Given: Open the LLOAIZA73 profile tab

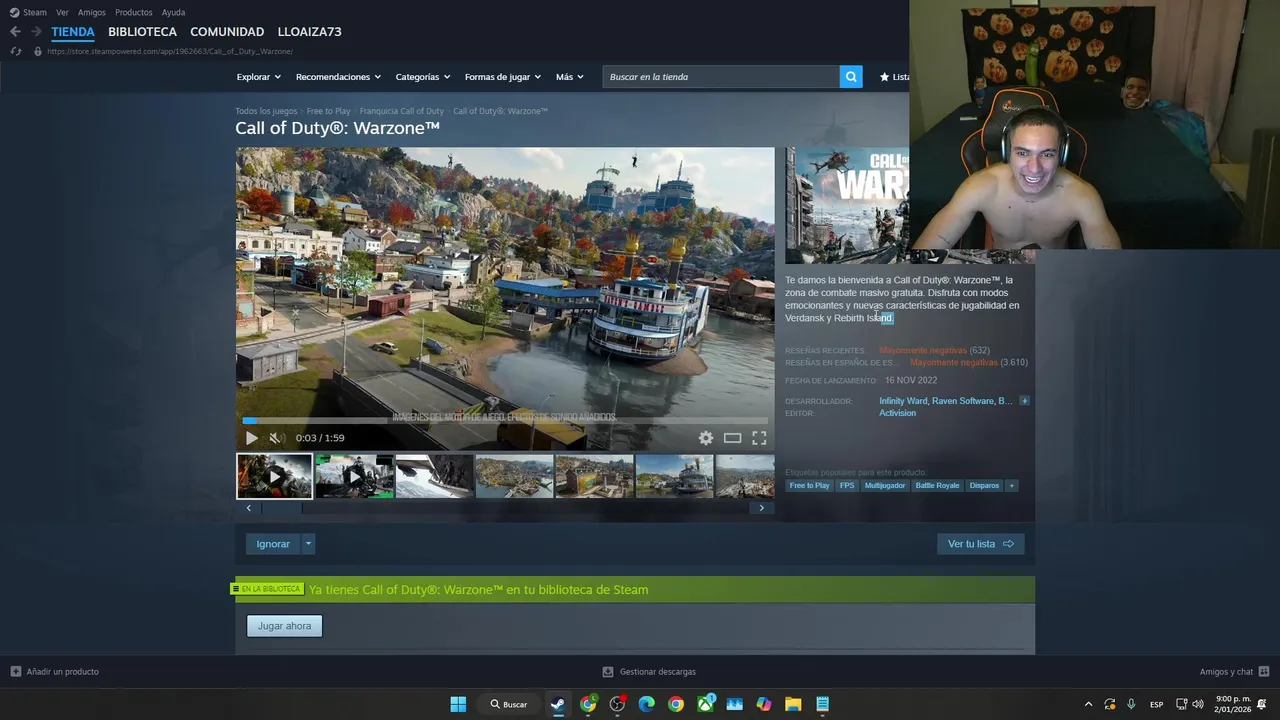Looking at the screenshot, I should (x=309, y=32).
